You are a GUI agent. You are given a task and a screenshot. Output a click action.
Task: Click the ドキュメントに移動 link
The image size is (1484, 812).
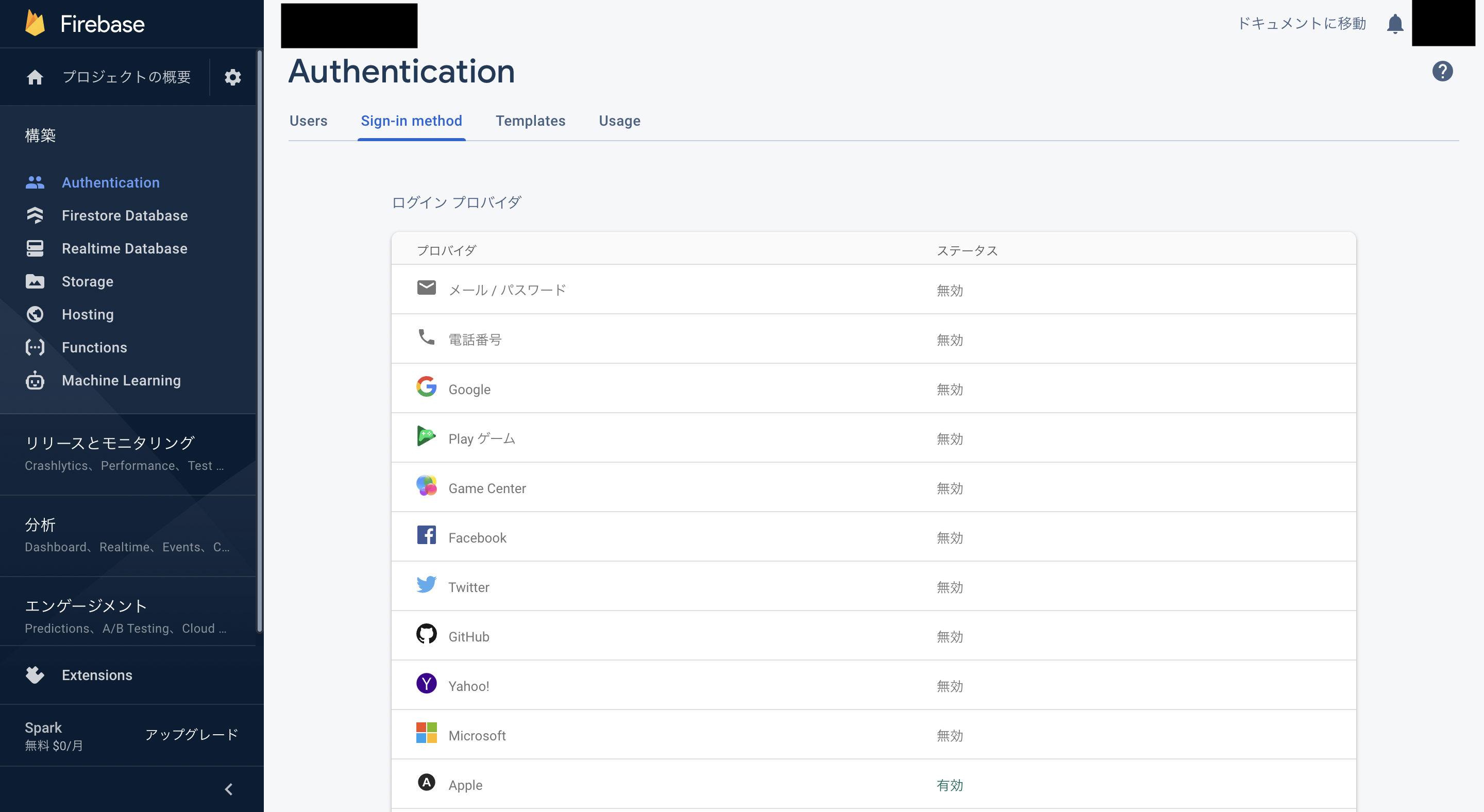[1302, 24]
